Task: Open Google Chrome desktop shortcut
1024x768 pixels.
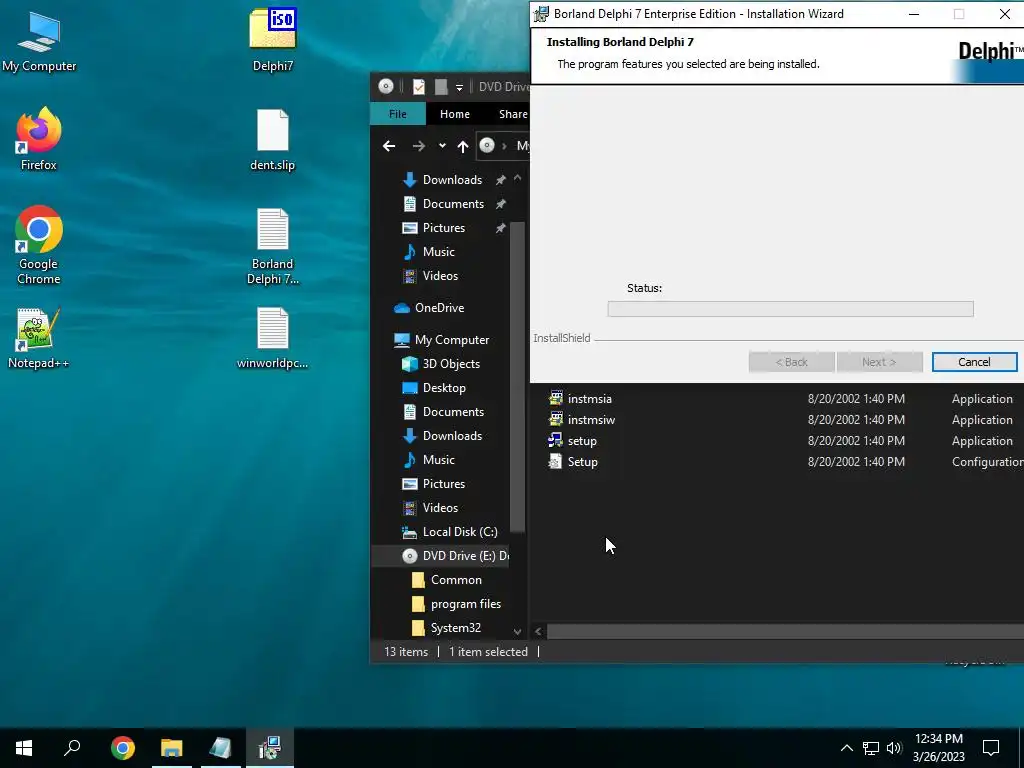Action: (39, 246)
